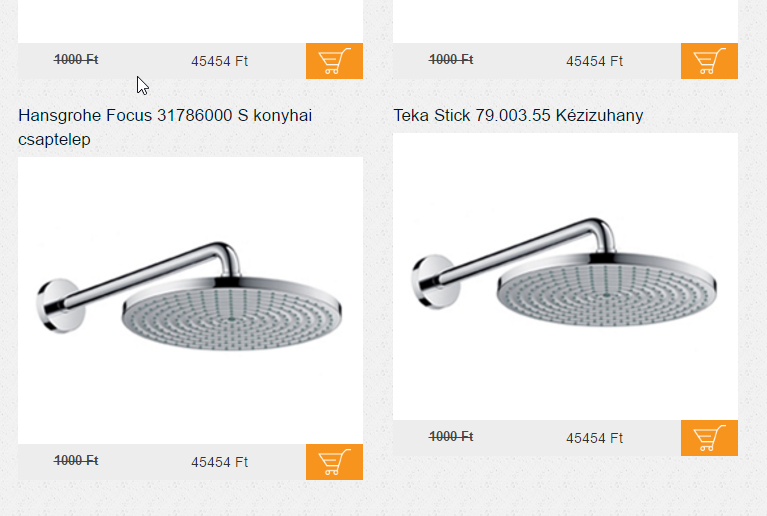Image resolution: width=767 pixels, height=516 pixels.
Task: Open Hansgrohe Focus 31786000 S konyhai csaptelep link
Action: [x=165, y=127]
